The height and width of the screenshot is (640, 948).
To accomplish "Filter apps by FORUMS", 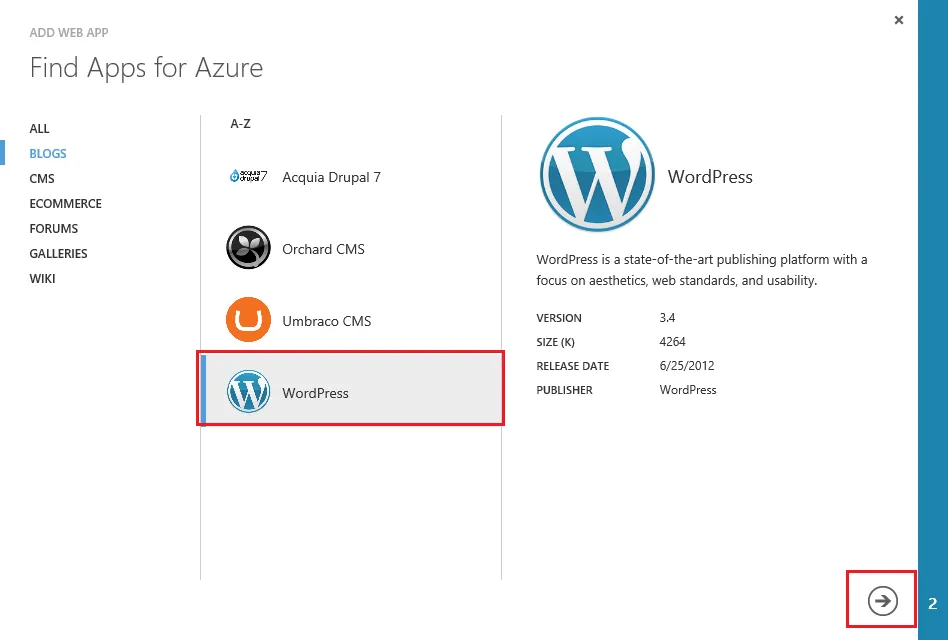I will point(54,229).
